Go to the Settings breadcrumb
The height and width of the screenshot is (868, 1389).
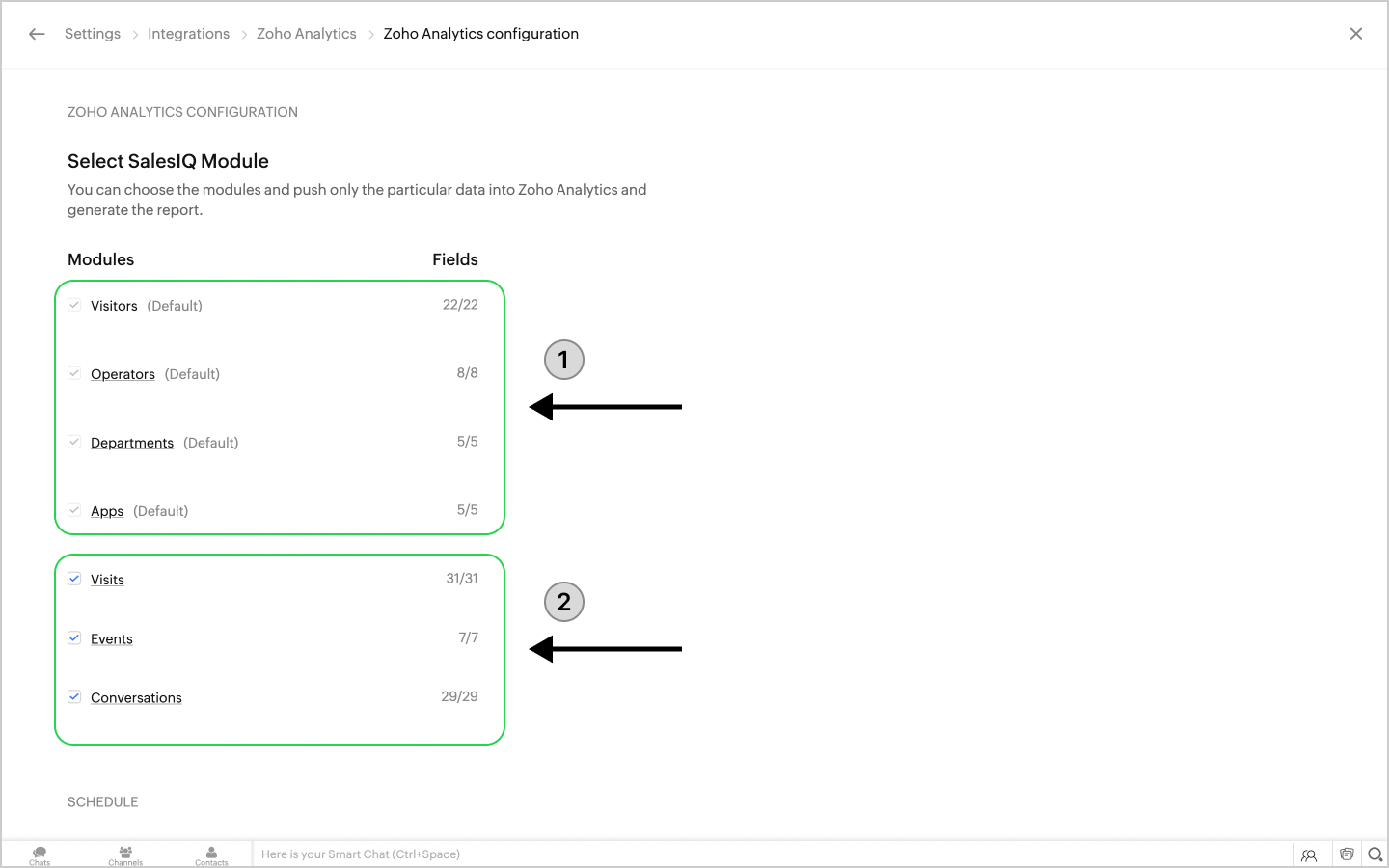point(93,34)
